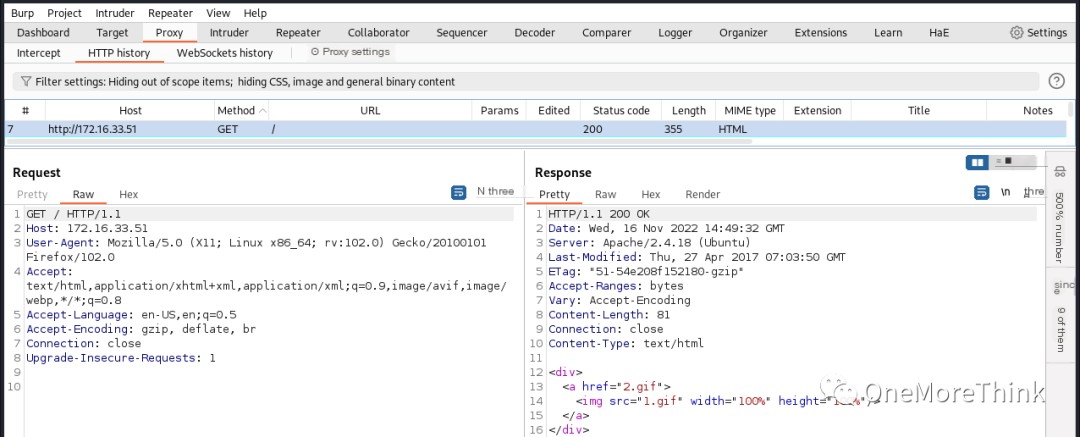
Task: Select the HTTP history sub-tab
Action: point(119,52)
